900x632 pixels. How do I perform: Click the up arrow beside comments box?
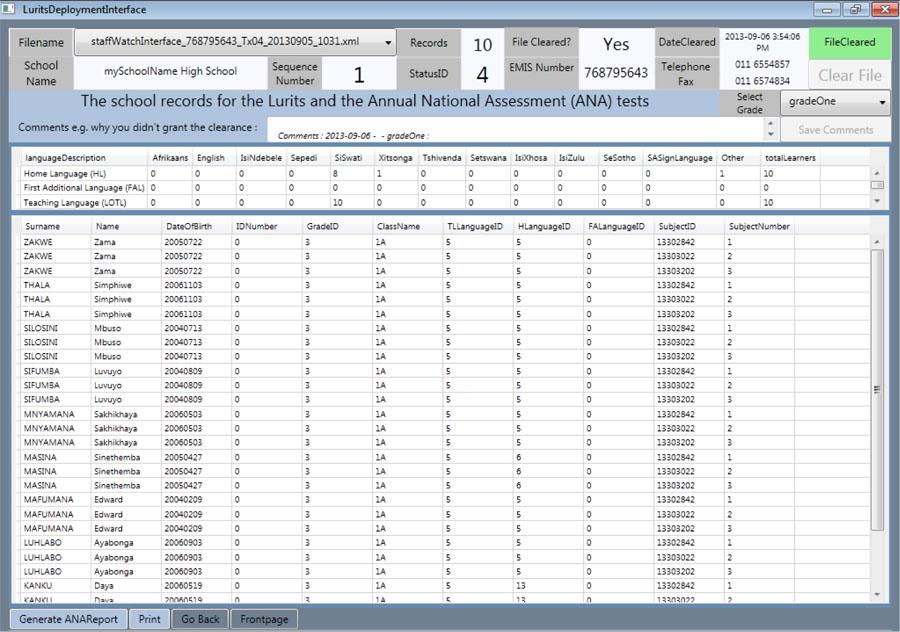click(770, 123)
